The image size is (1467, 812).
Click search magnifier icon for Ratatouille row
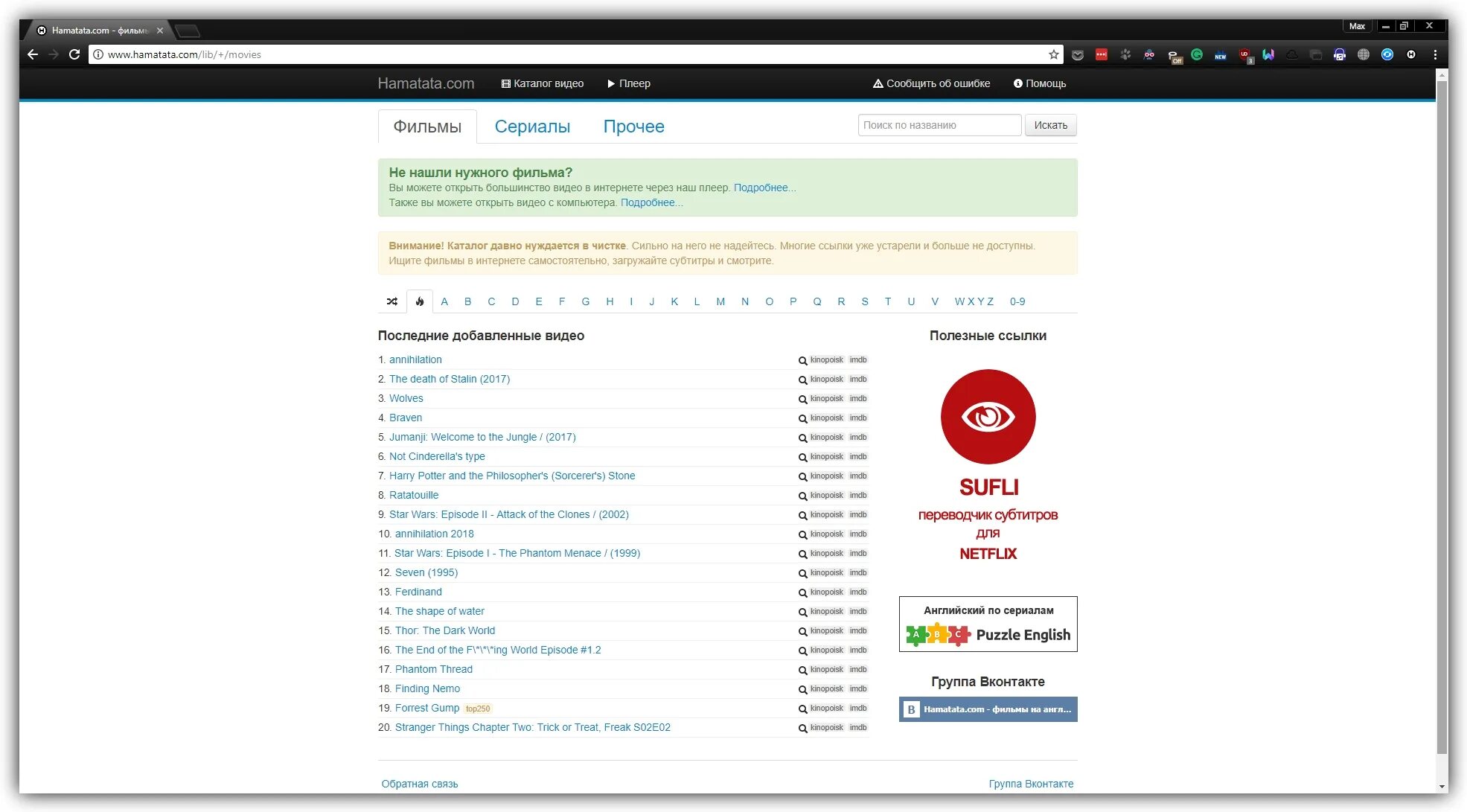pos(803,496)
